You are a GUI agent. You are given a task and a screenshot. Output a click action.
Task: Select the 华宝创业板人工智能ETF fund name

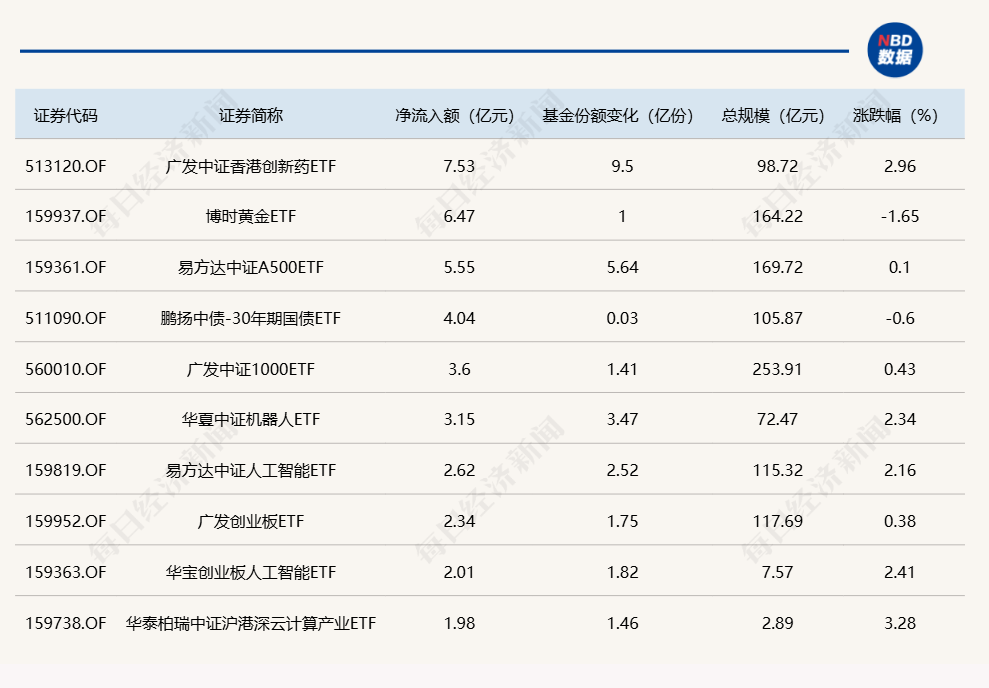pos(251,572)
